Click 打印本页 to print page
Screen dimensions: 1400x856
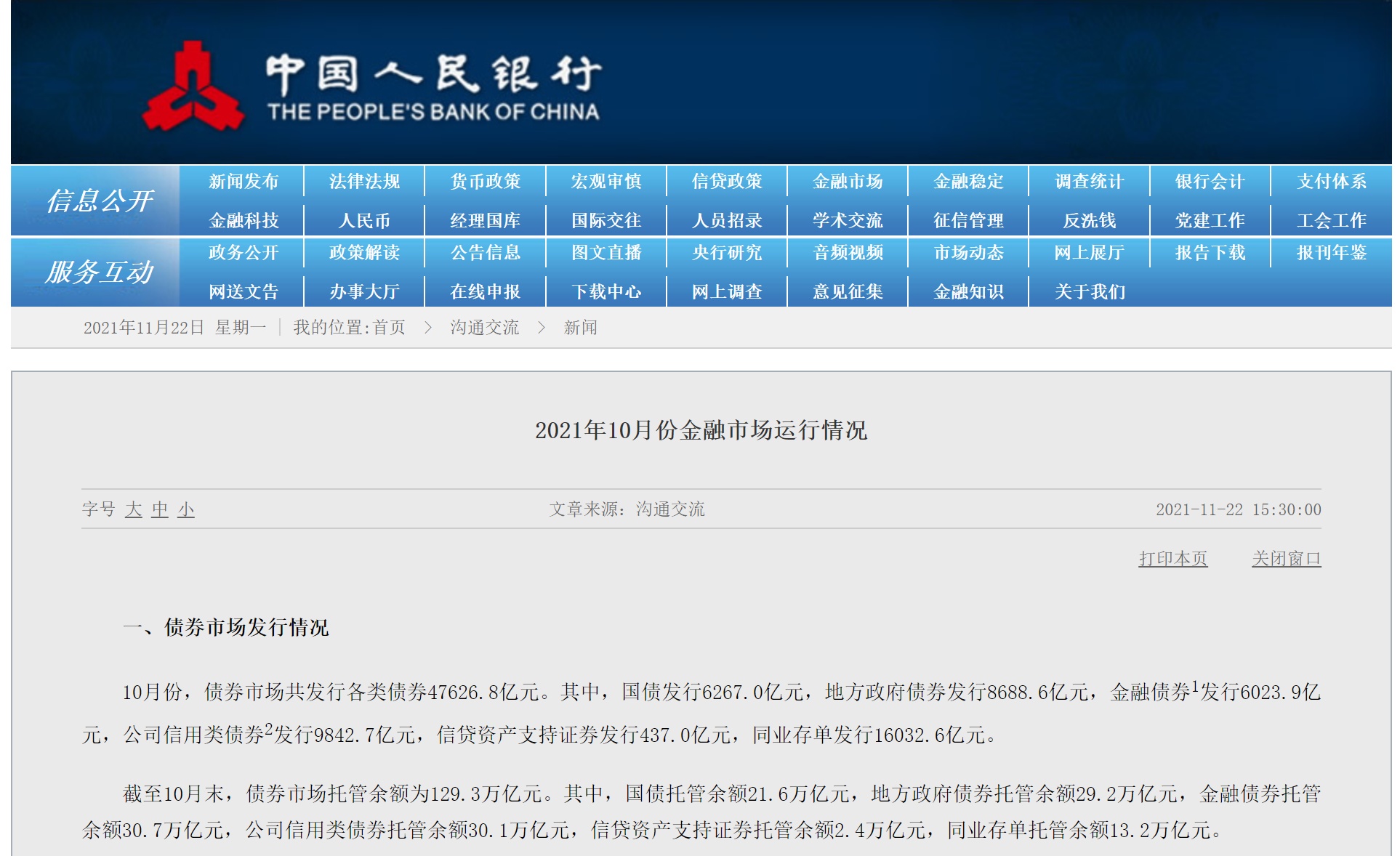1172,559
